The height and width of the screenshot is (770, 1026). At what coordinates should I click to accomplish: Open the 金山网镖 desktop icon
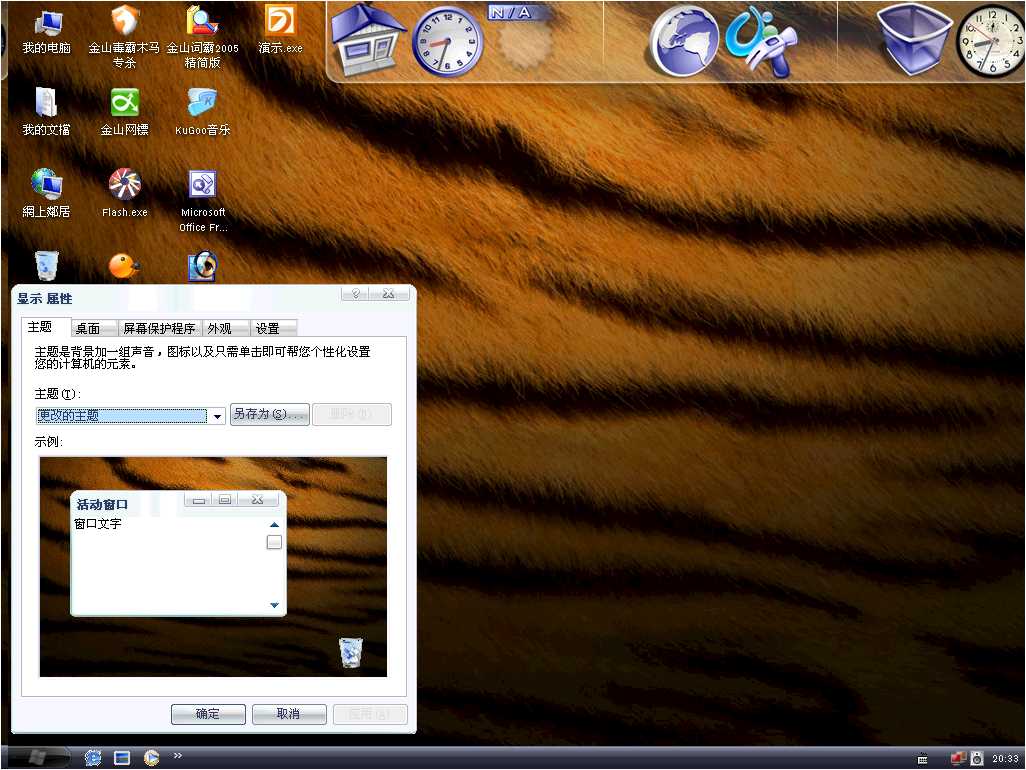[124, 103]
